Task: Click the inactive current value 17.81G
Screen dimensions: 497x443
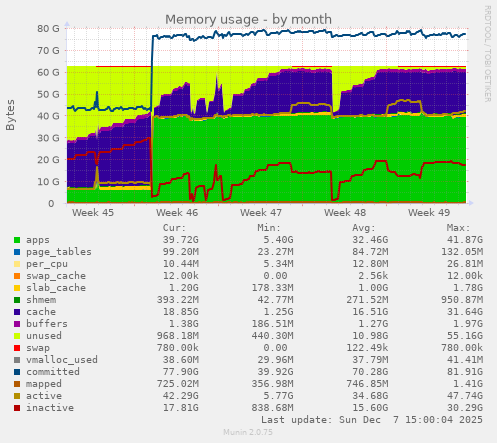Action: [x=181, y=408]
